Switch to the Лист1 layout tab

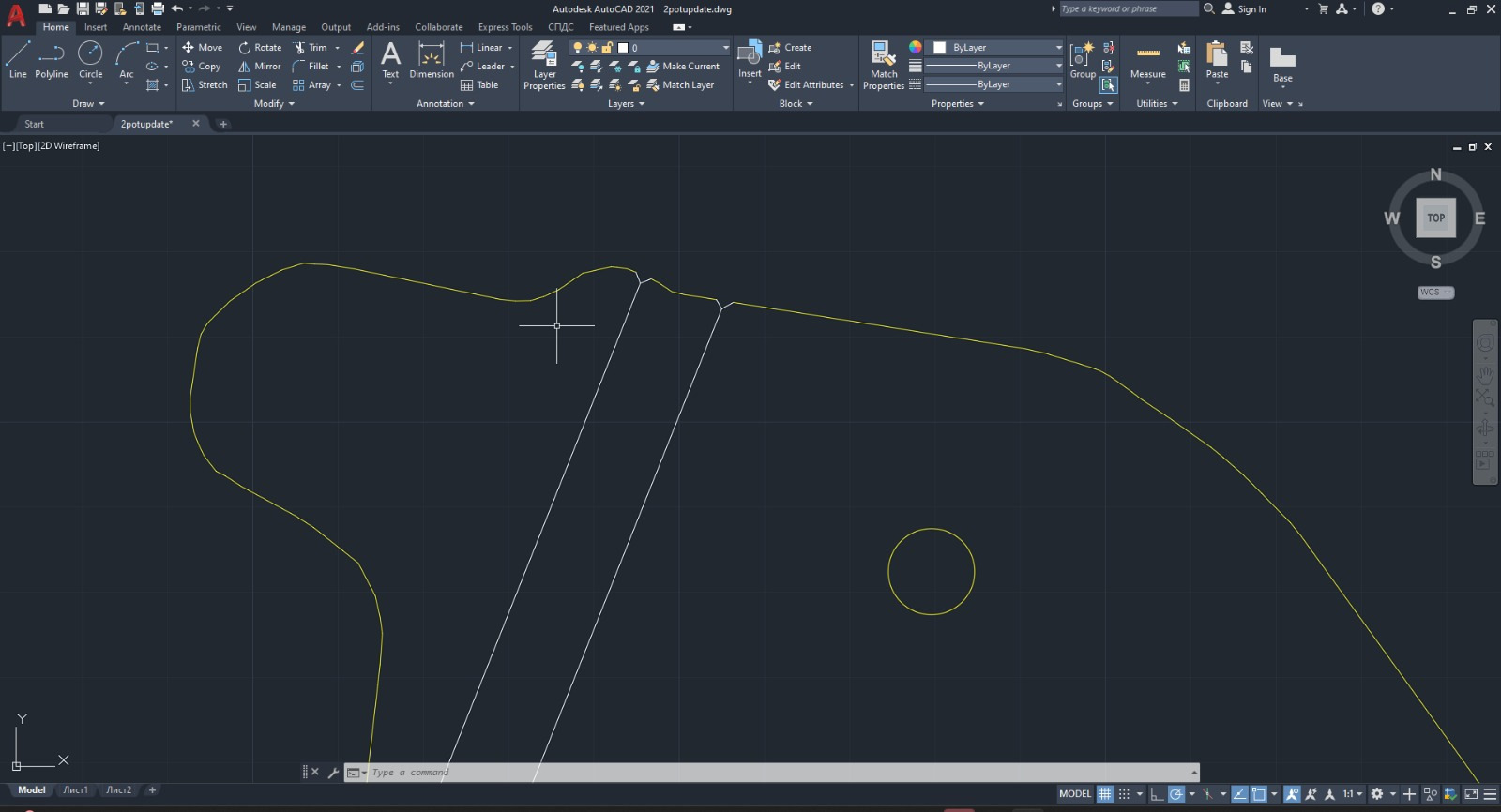(75, 790)
